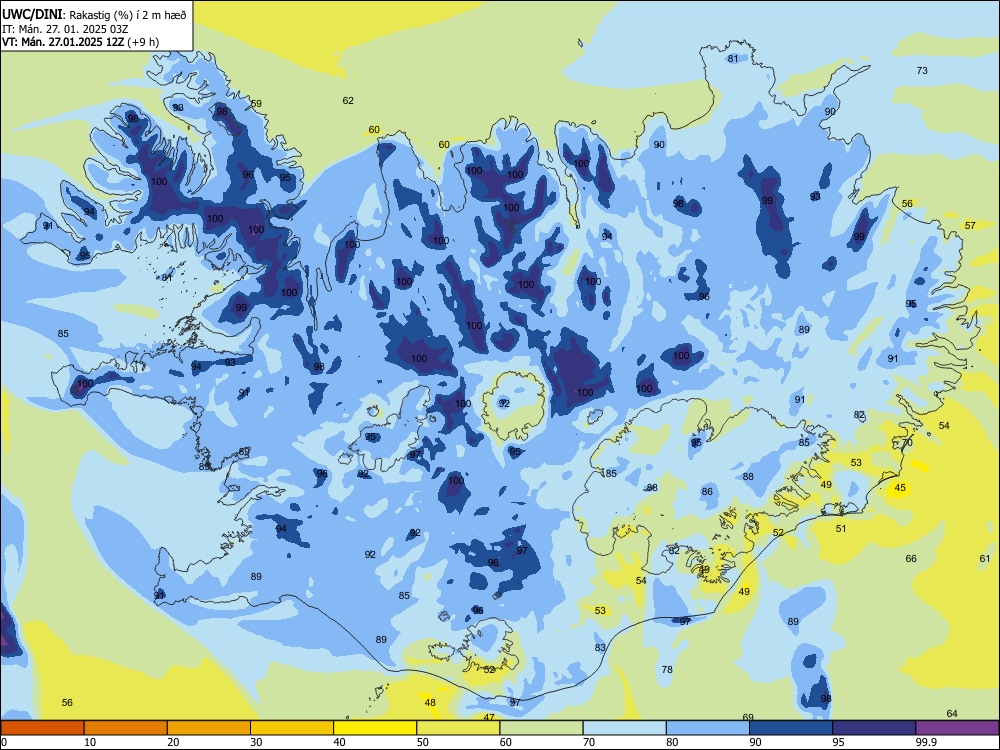Pick the orange 10–20 colorbar segment
The image size is (1000, 750).
126,728
